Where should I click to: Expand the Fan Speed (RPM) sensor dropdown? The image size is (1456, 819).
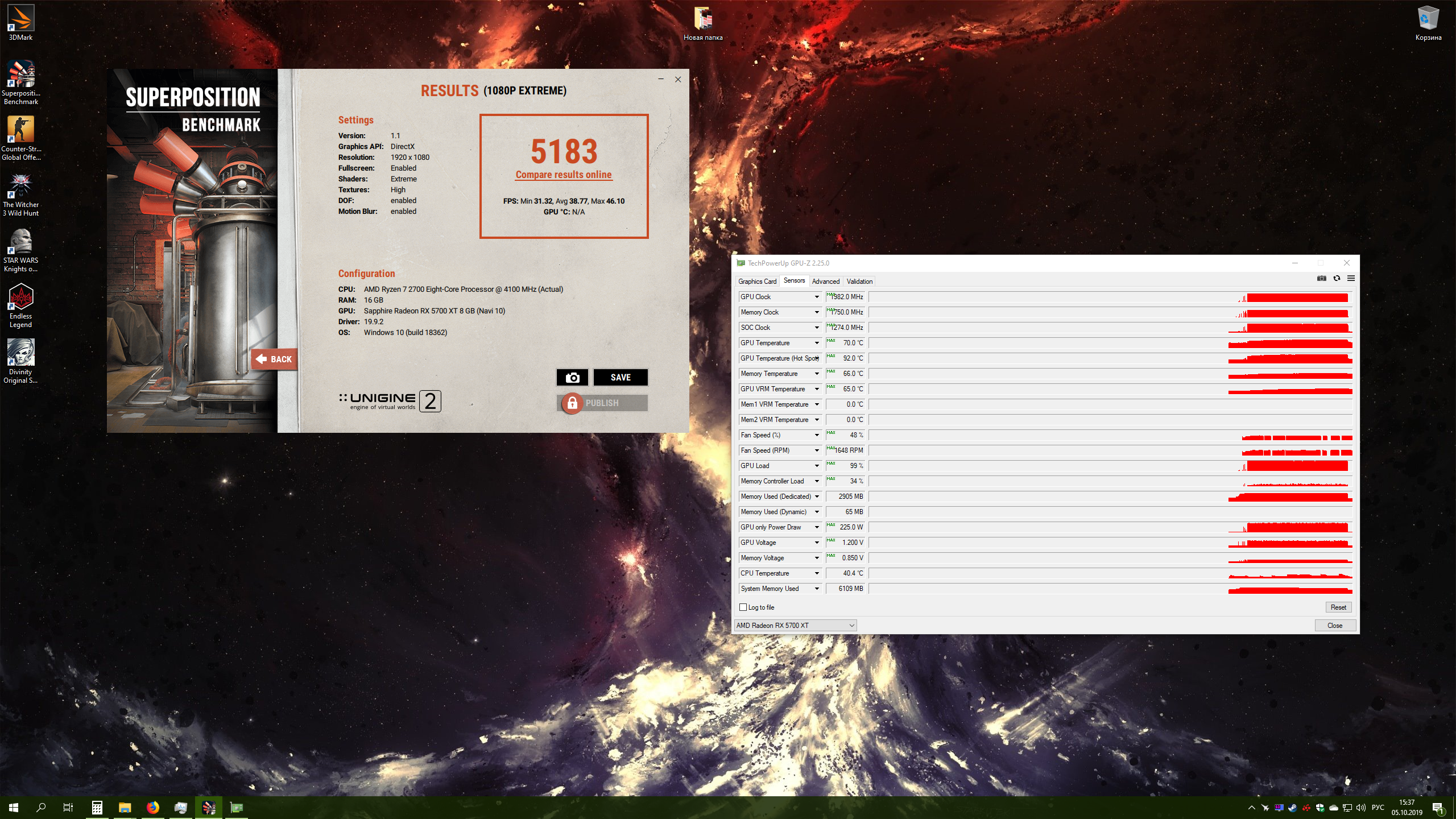[817, 450]
